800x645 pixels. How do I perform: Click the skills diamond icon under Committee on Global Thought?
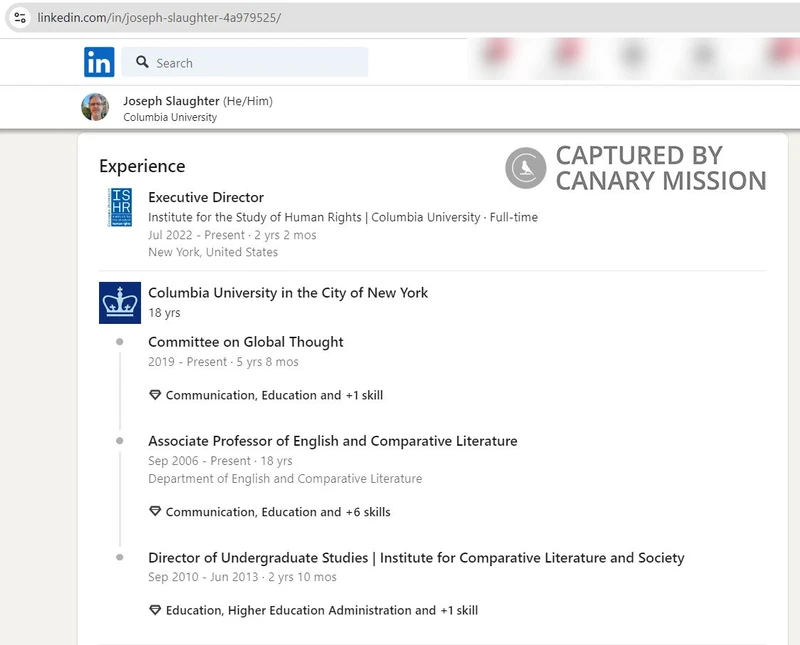(x=154, y=394)
